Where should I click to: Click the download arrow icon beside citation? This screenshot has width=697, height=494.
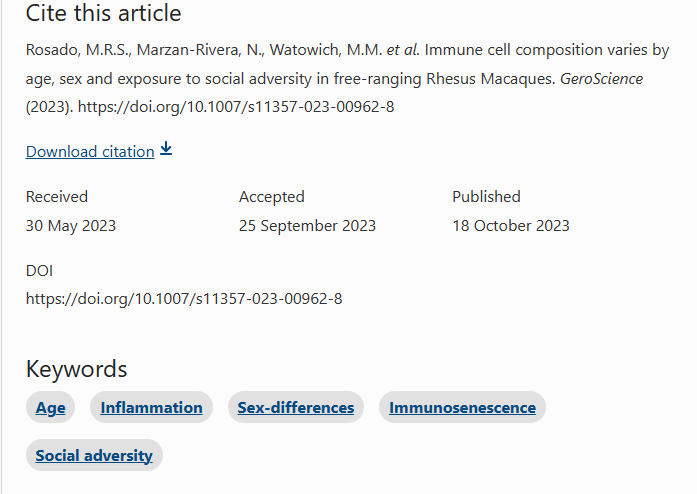166,150
